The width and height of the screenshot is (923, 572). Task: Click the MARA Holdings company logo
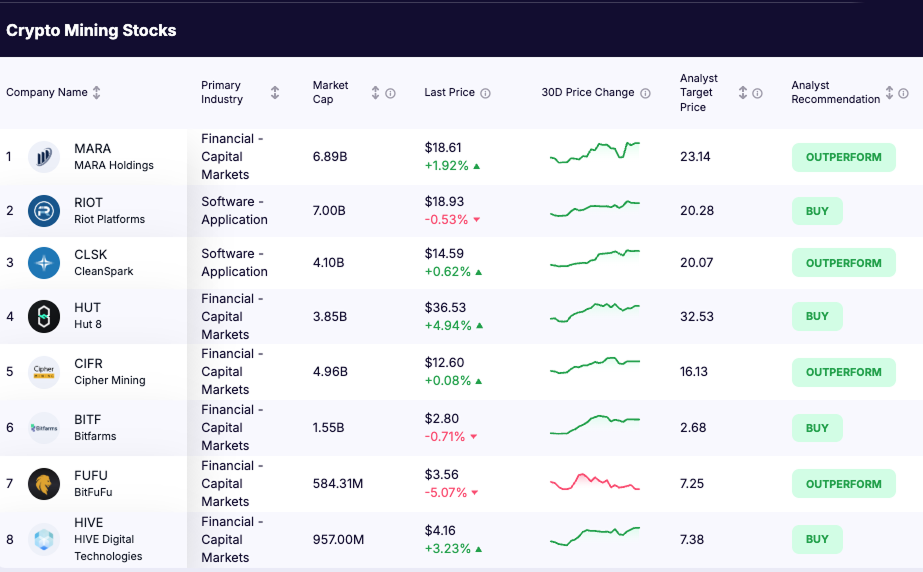pyautogui.click(x=44, y=156)
